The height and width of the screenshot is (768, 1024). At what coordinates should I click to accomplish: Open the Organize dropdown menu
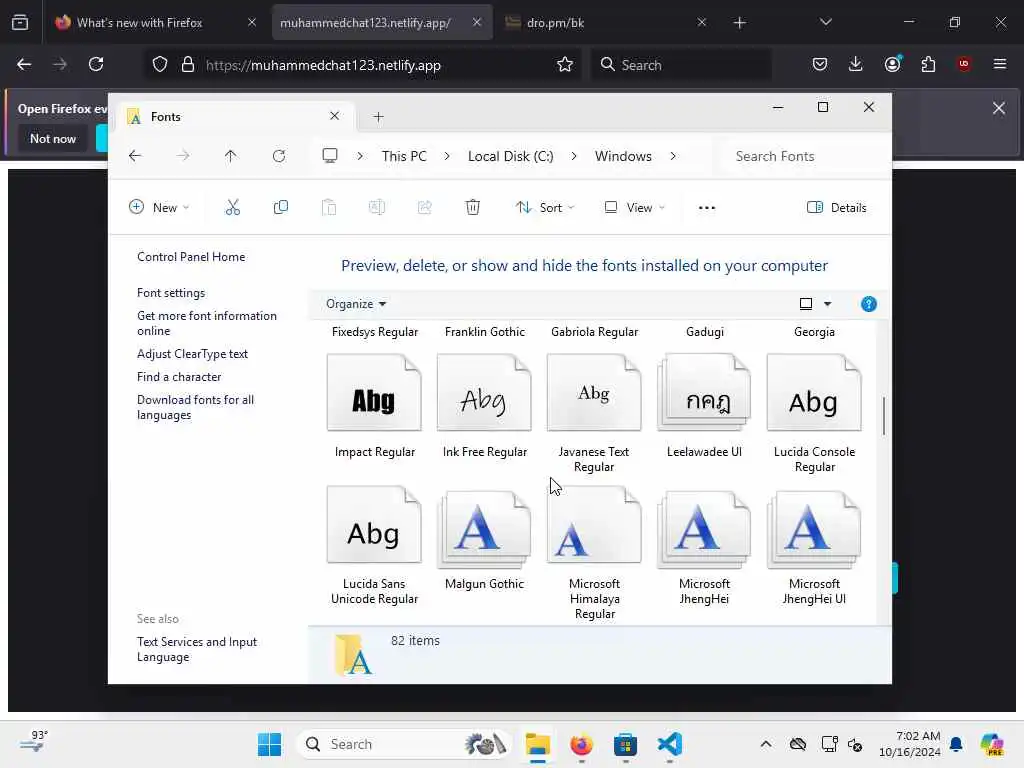[x=356, y=304]
